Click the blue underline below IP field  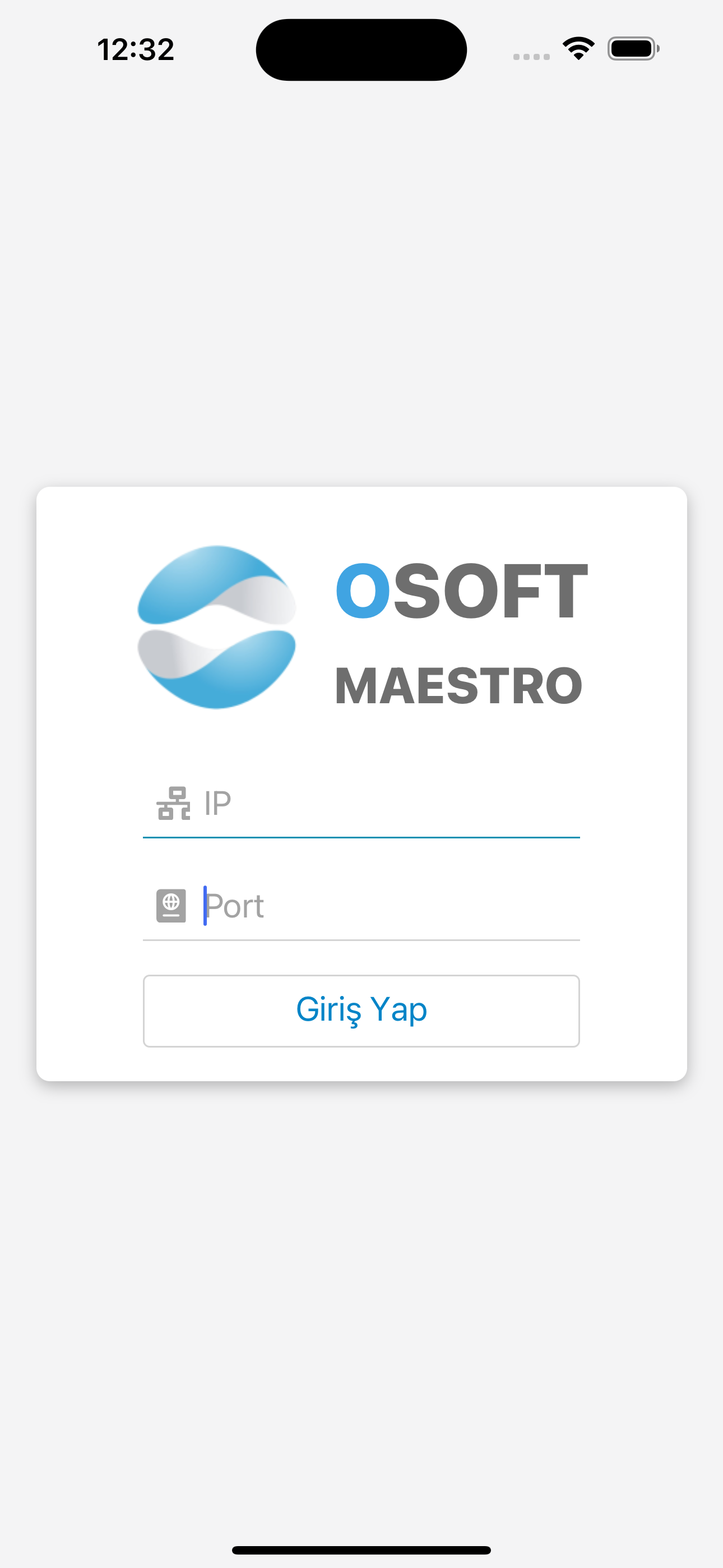[x=361, y=838]
